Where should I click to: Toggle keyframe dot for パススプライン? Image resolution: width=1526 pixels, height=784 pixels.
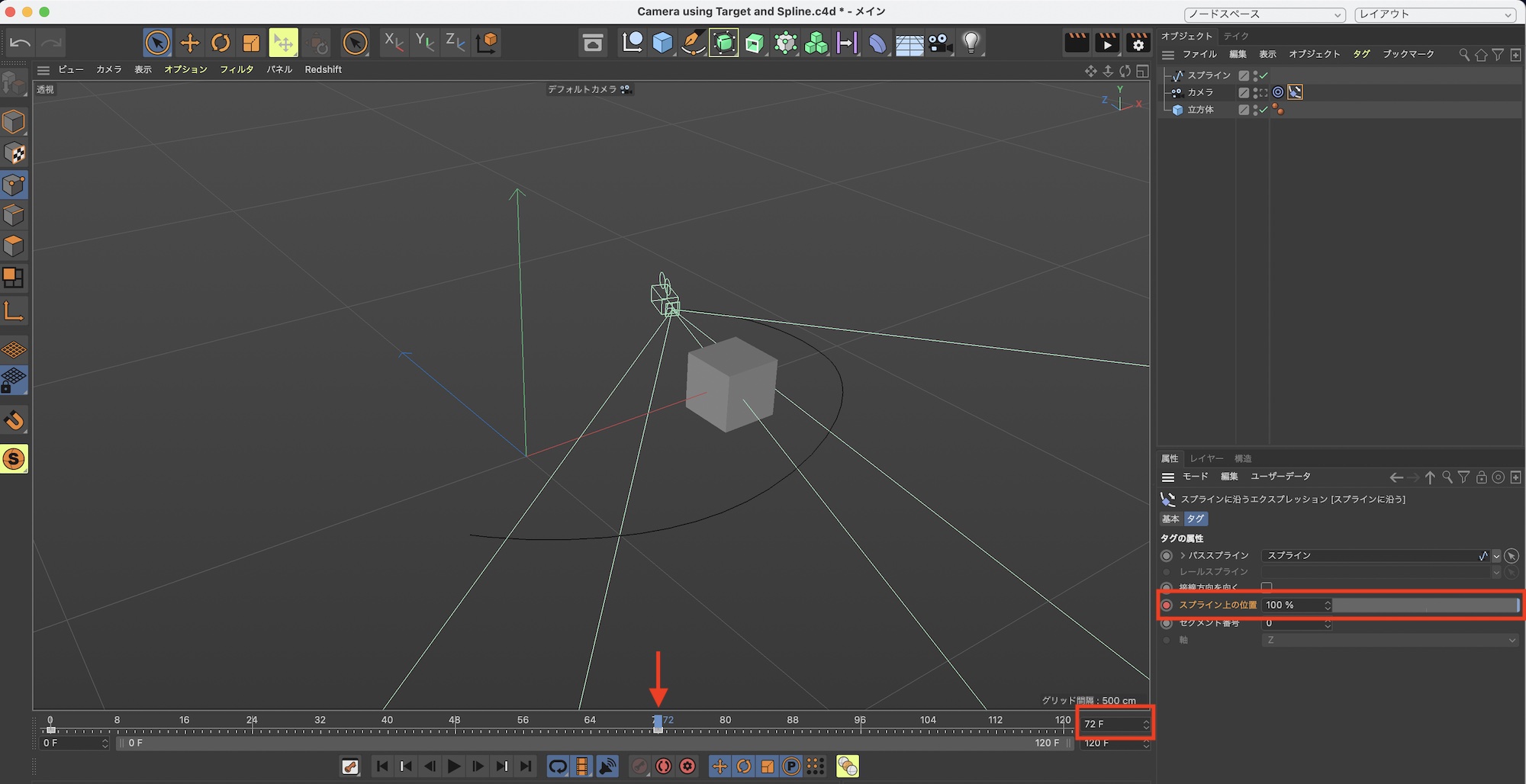1167,555
